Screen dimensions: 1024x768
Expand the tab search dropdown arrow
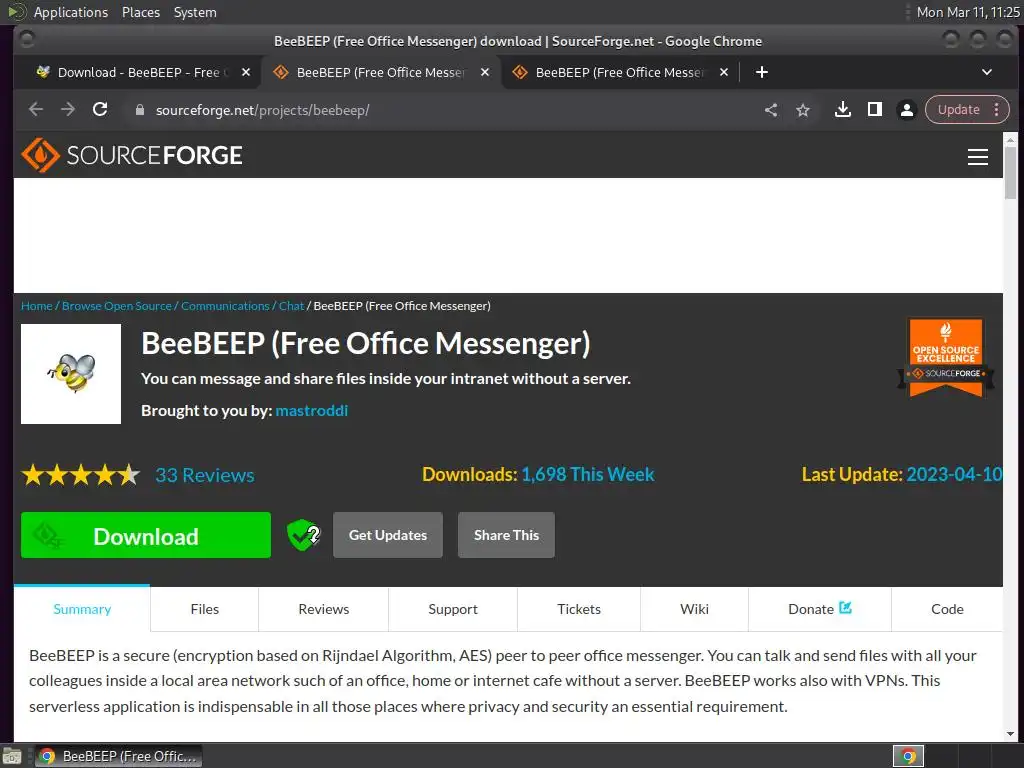(x=987, y=72)
